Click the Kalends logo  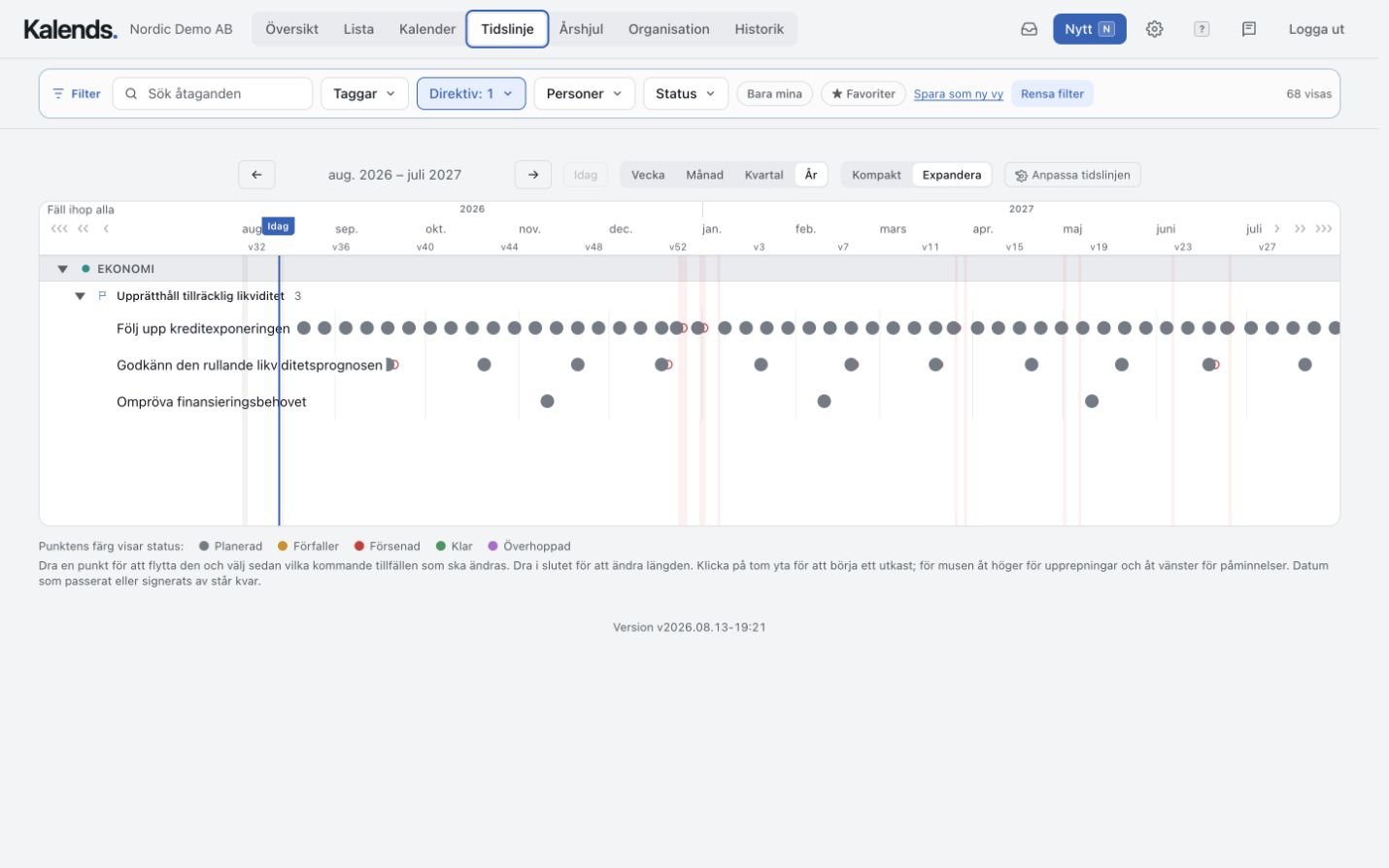[x=70, y=29]
